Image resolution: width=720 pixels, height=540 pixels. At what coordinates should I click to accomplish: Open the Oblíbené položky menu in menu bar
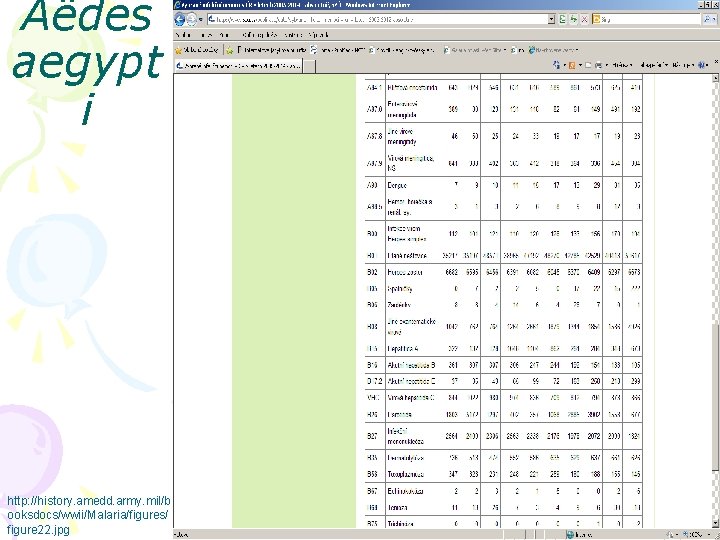pos(260,35)
